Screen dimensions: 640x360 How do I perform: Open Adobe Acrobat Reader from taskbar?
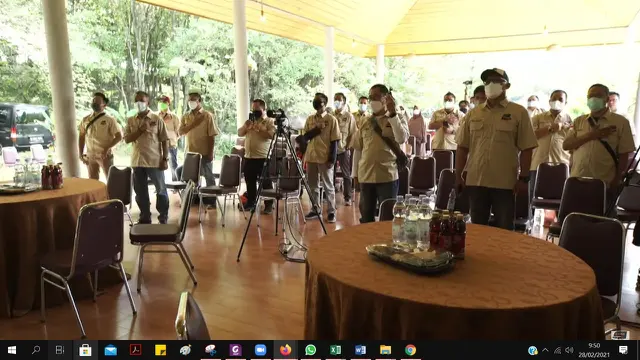point(136,350)
